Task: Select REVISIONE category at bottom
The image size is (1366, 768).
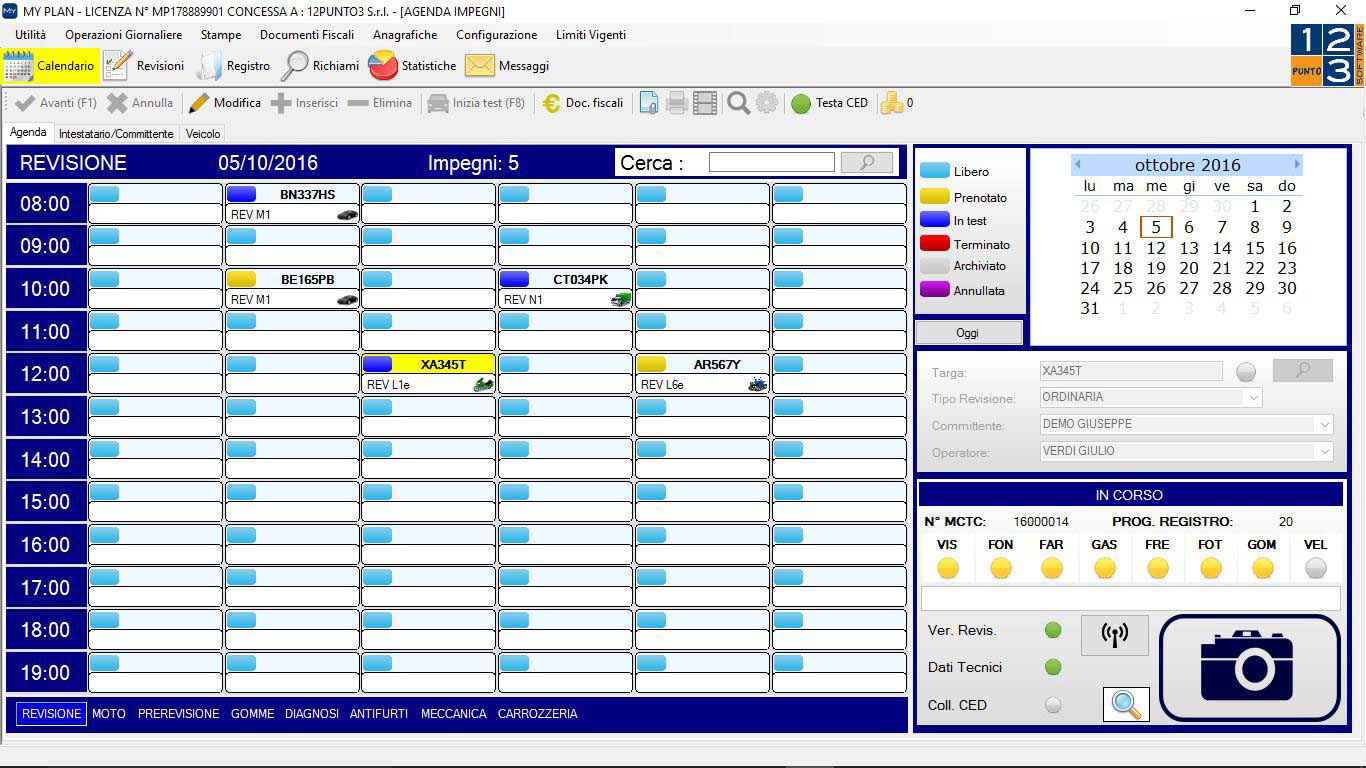Action: [x=51, y=714]
